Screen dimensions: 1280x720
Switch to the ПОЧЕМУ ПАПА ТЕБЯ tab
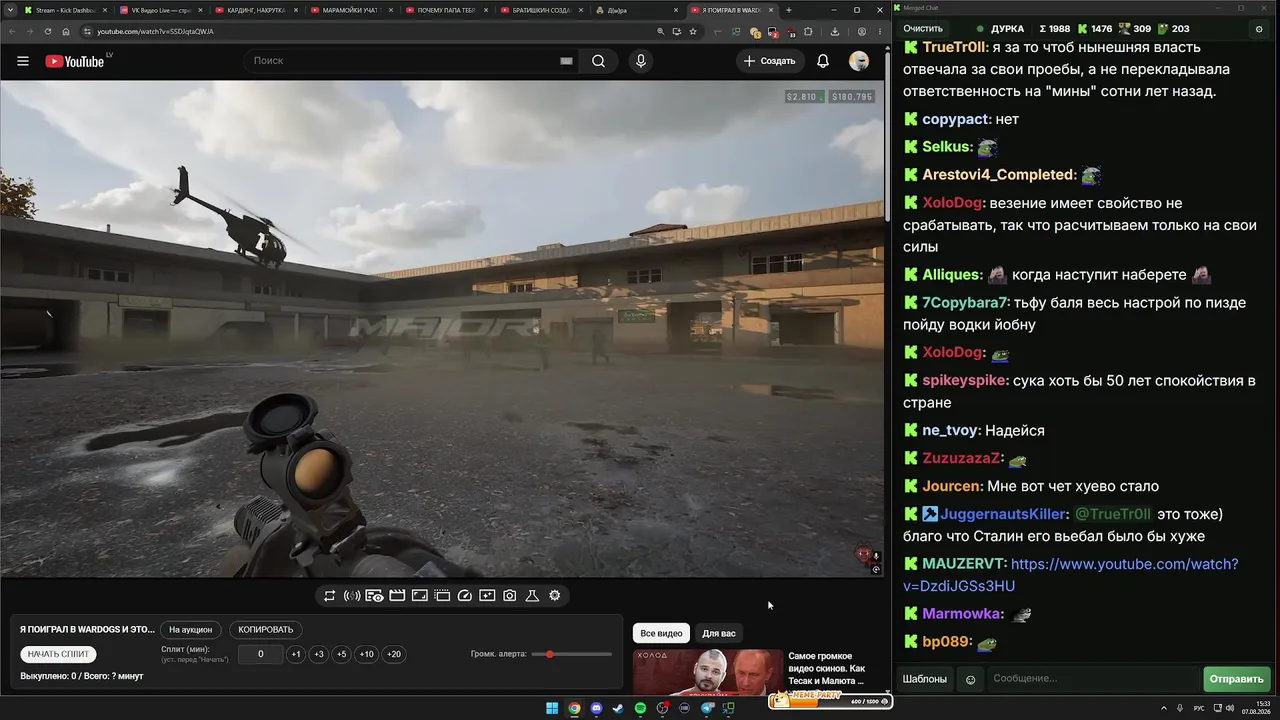(447, 10)
